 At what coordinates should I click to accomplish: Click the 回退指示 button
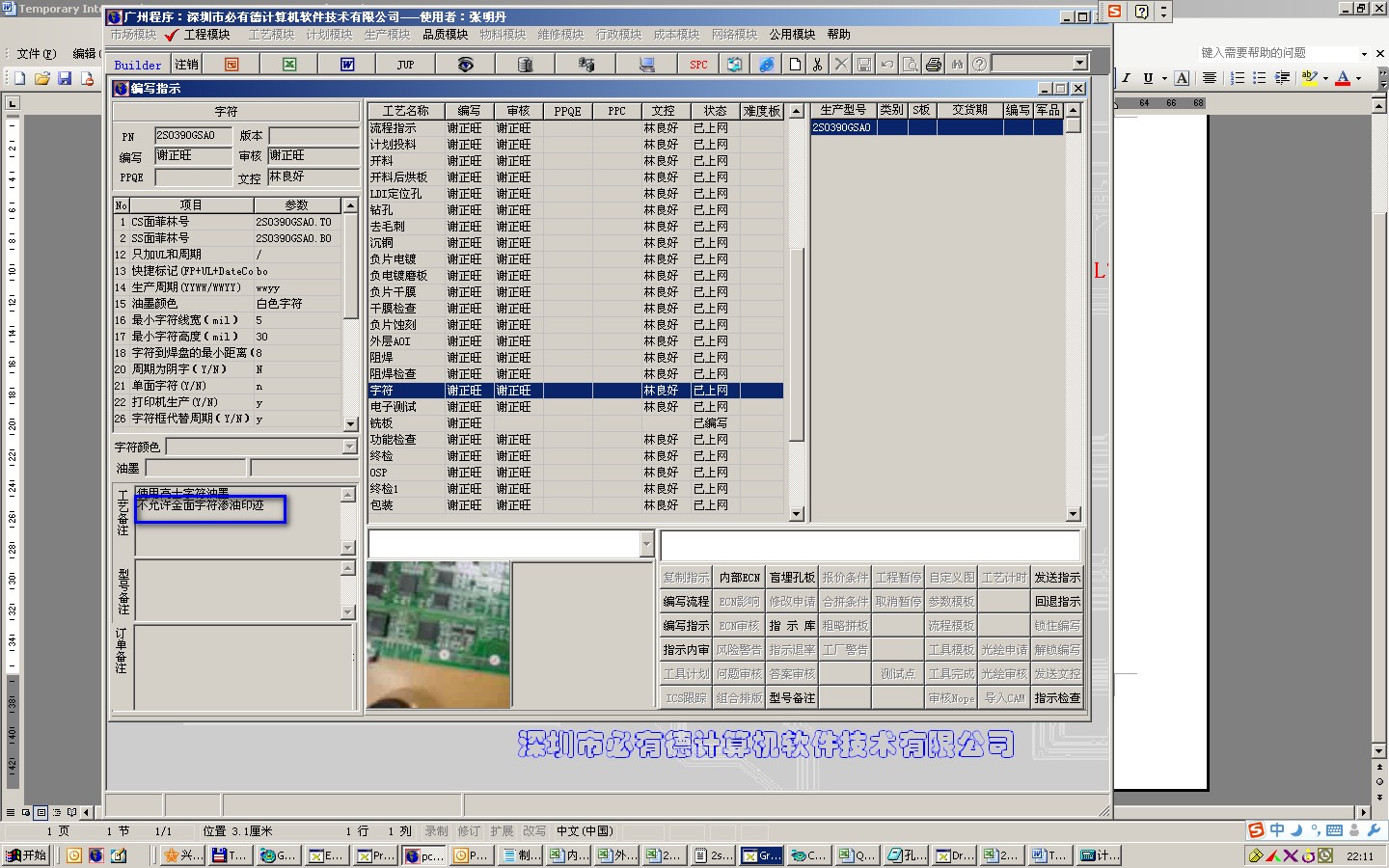(x=1057, y=602)
